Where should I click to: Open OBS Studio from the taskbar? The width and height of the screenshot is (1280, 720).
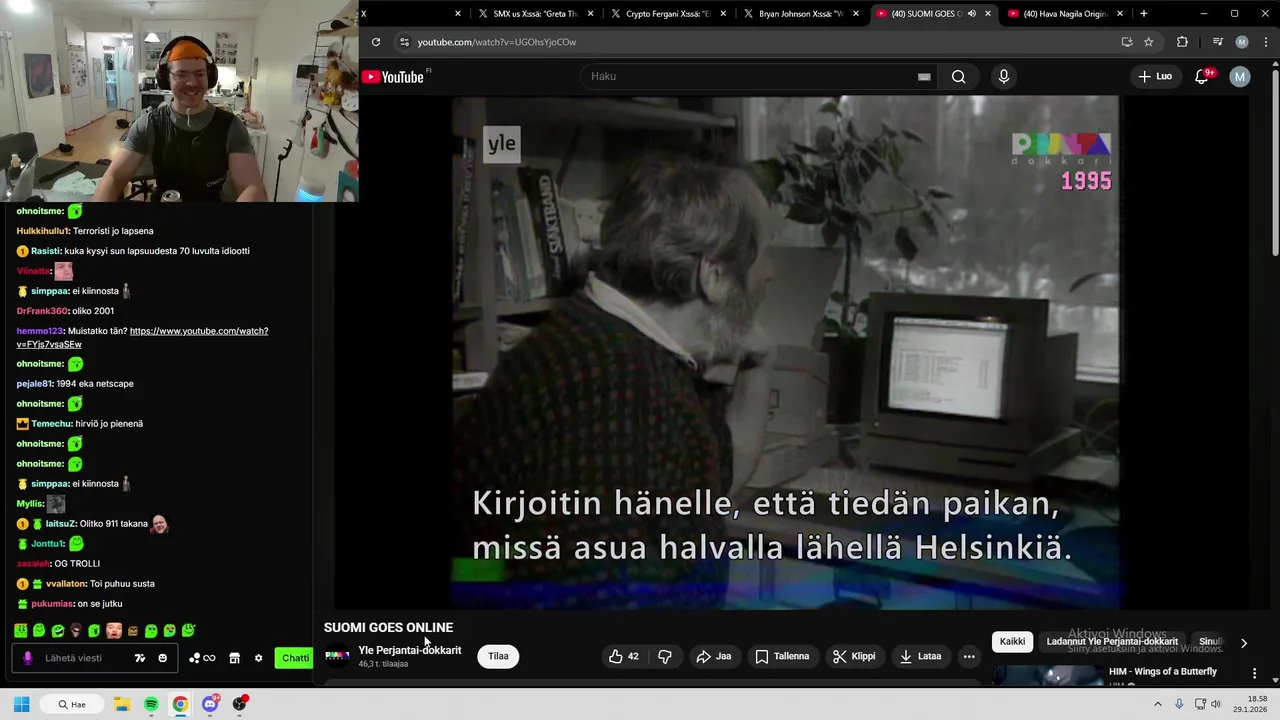click(x=239, y=704)
